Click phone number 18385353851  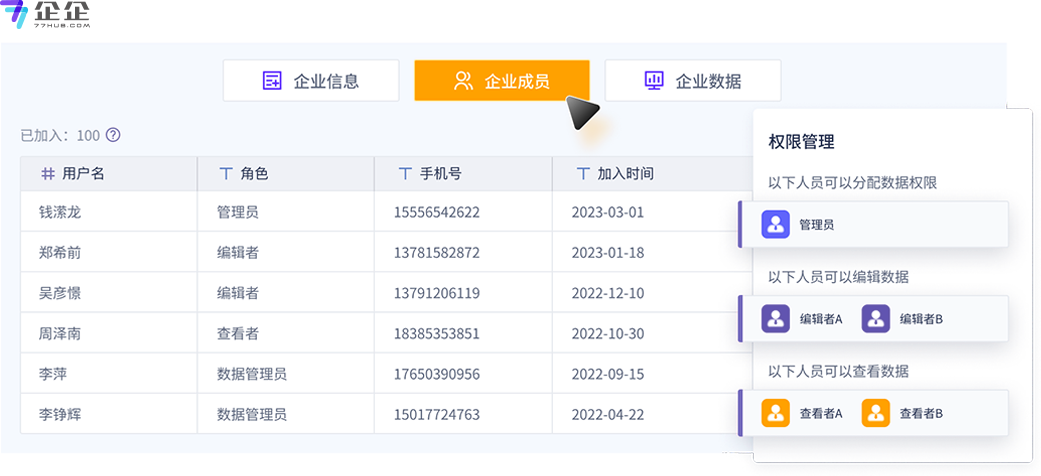point(437,334)
